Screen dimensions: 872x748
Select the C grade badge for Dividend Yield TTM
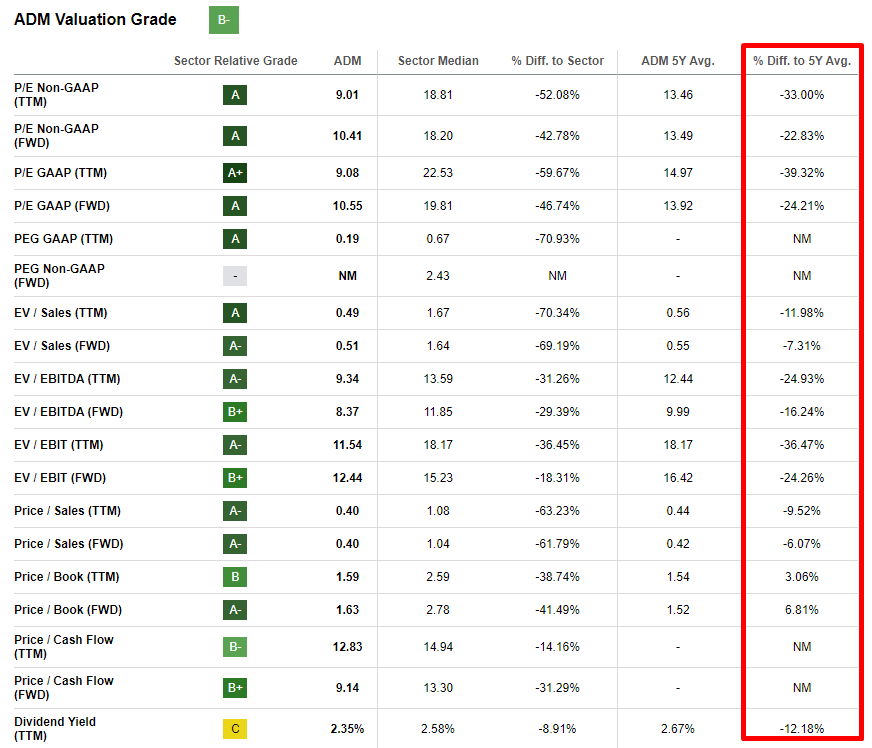click(234, 729)
